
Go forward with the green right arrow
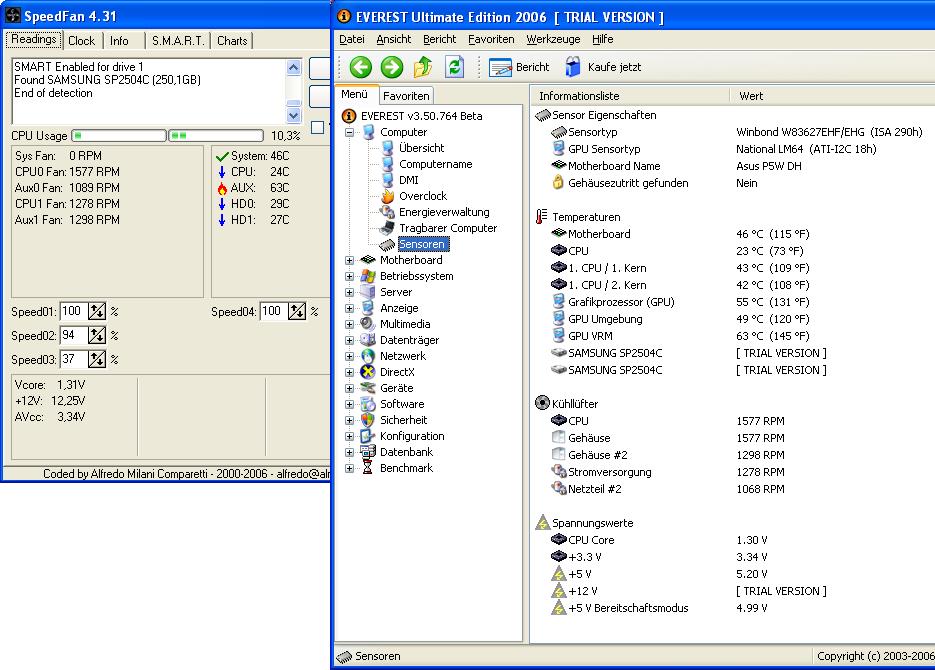pyautogui.click(x=392, y=67)
